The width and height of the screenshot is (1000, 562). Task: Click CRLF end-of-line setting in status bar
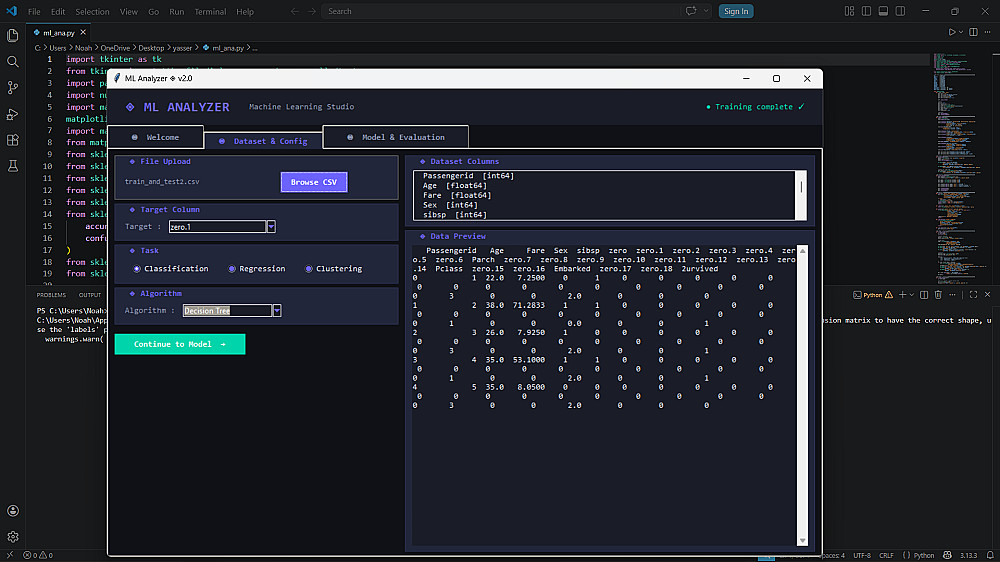click(x=886, y=556)
